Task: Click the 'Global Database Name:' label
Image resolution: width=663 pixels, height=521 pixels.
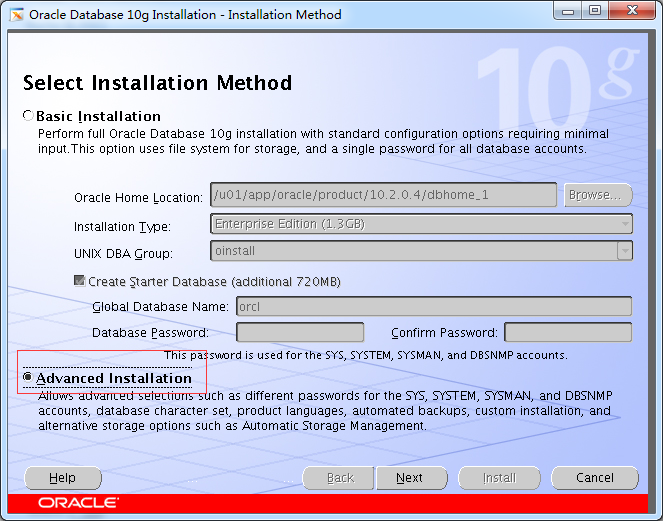Action: (160, 307)
